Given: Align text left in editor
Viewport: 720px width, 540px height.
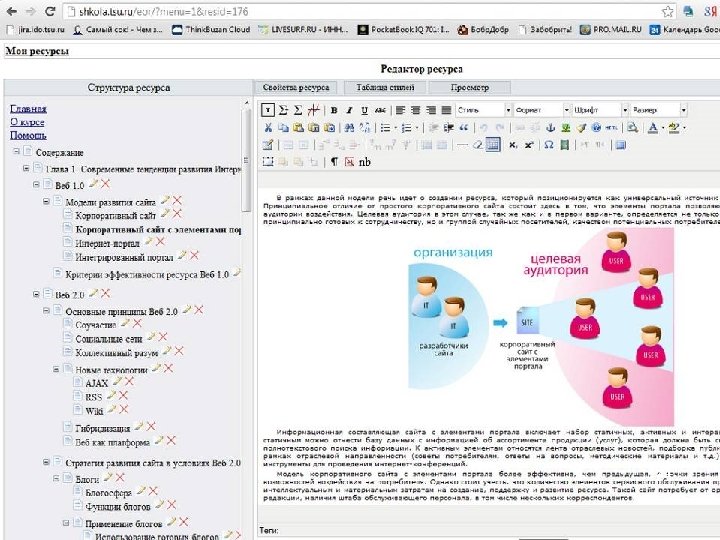Looking at the screenshot, I should 400,110.
